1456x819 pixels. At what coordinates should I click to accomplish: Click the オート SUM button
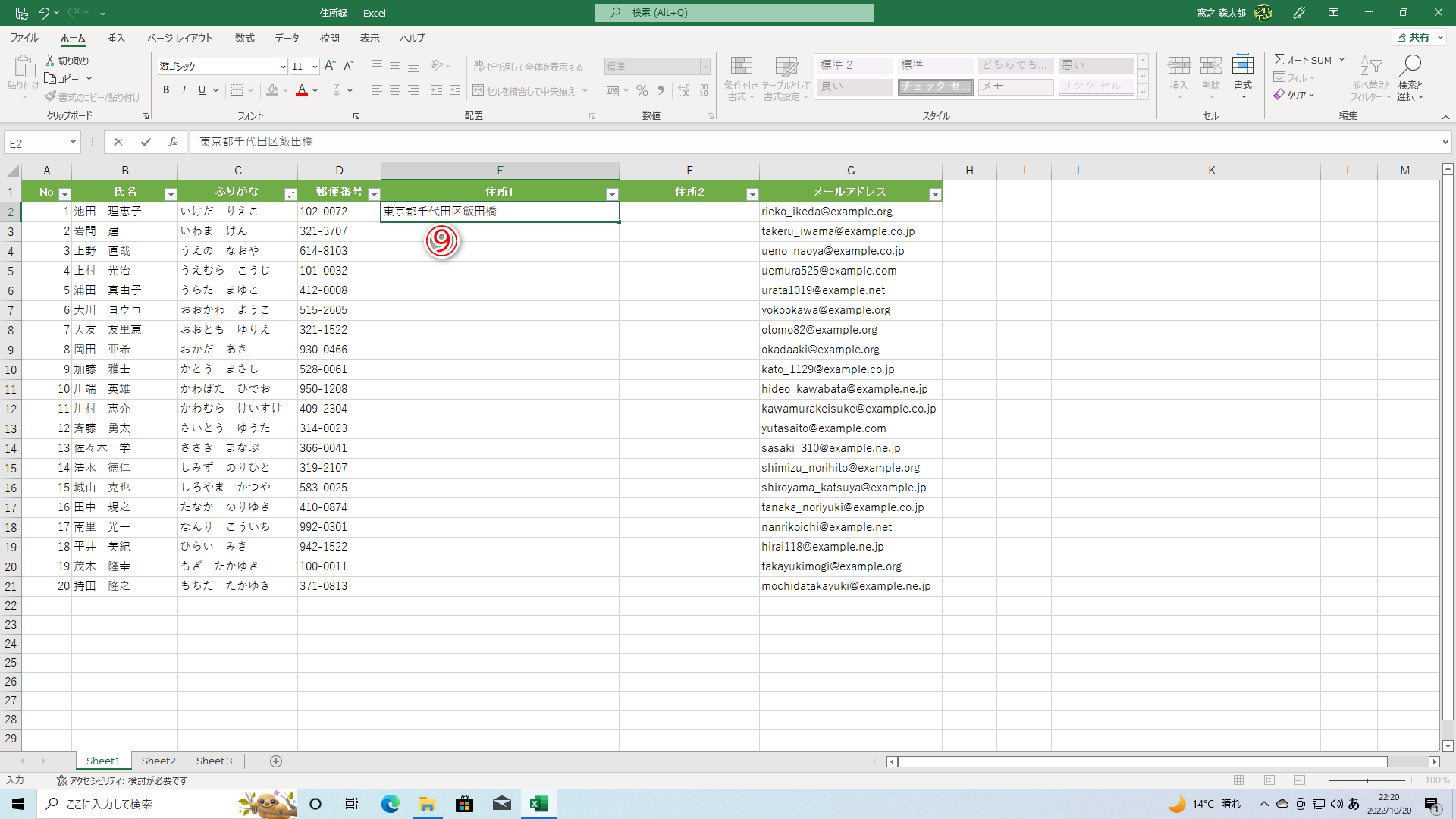pos(1303,60)
